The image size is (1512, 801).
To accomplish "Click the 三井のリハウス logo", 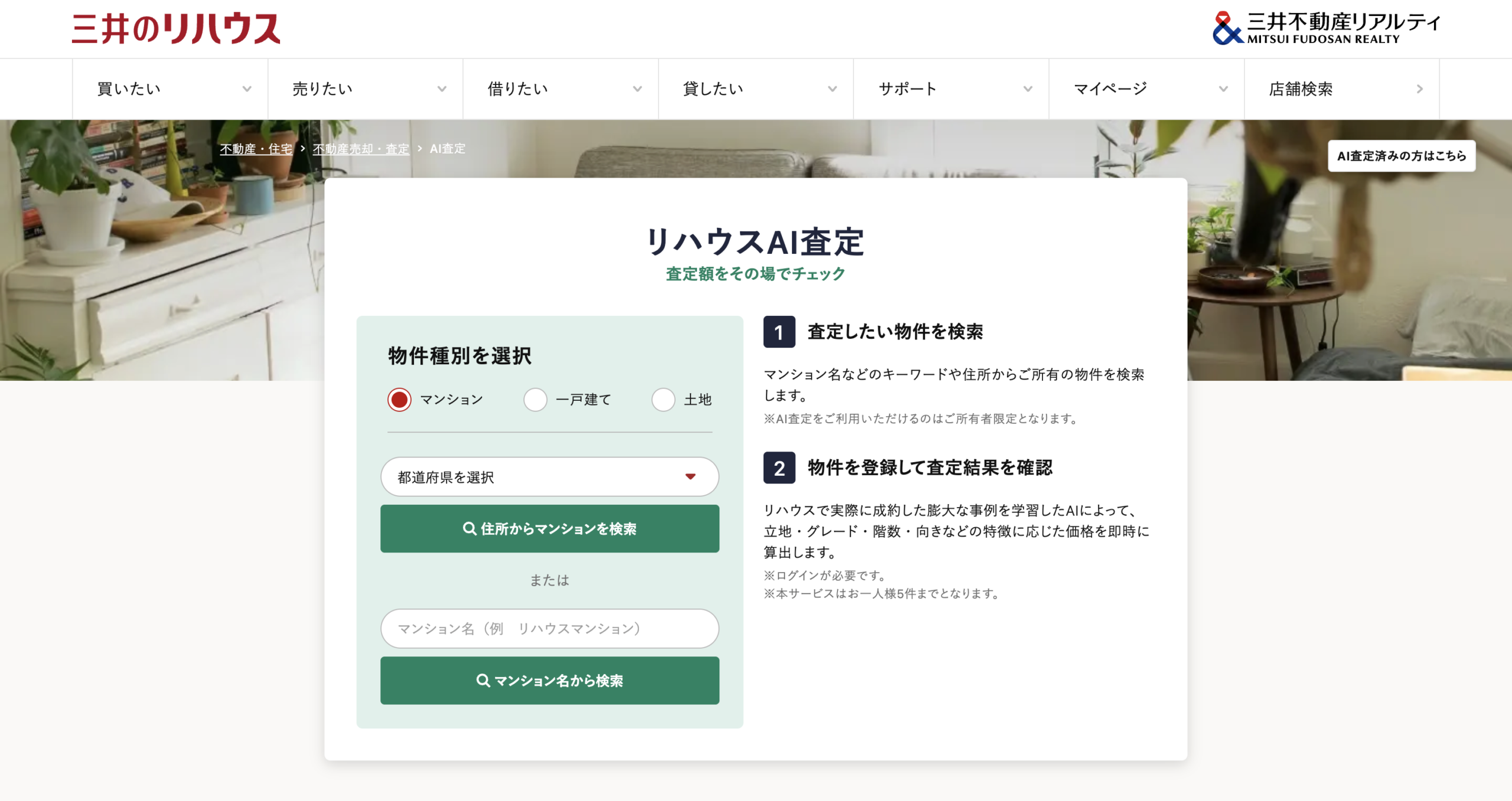I will coord(175,28).
